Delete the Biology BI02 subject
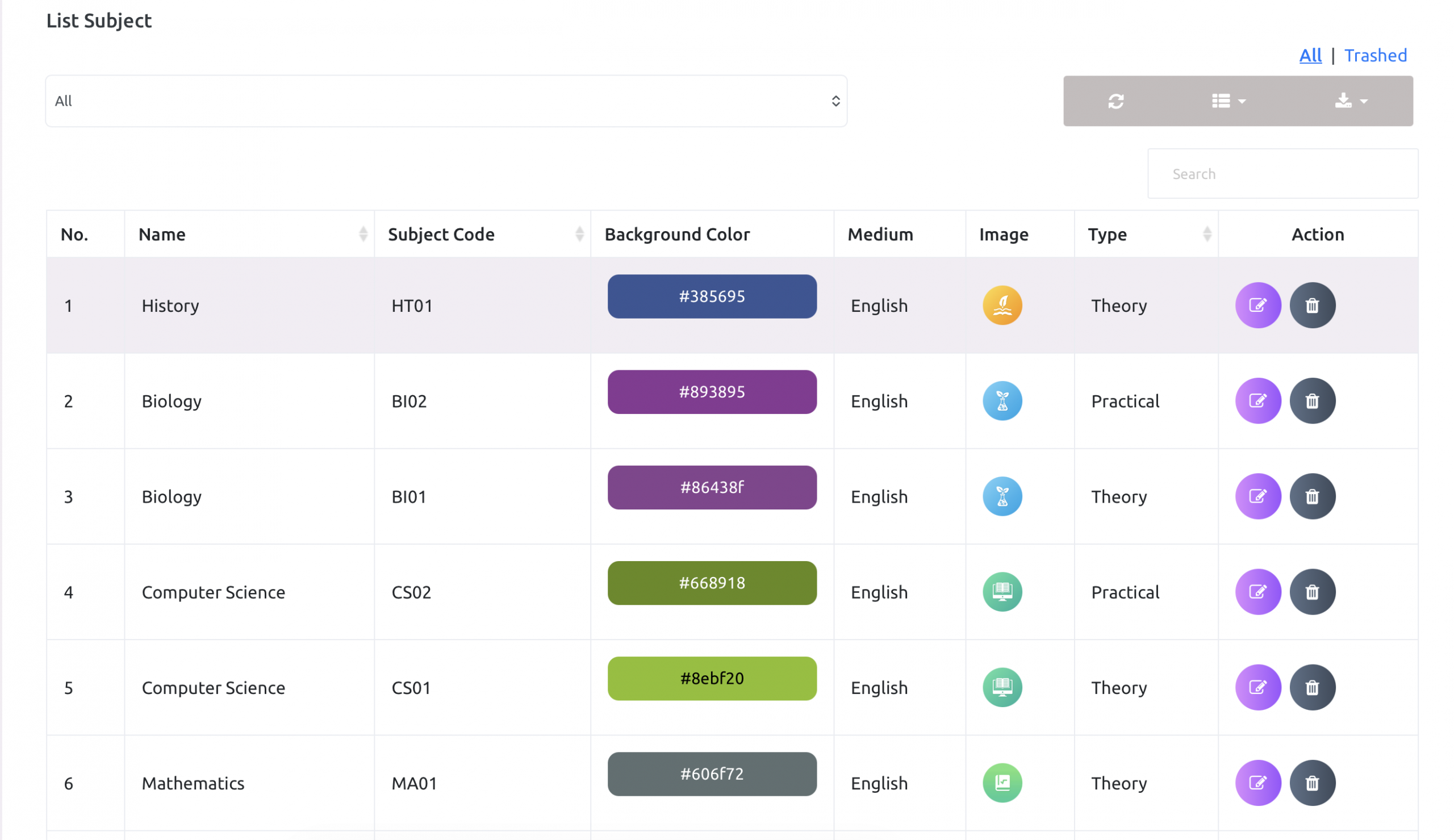Screen dimensions: 1454x840 click(x=1311, y=401)
